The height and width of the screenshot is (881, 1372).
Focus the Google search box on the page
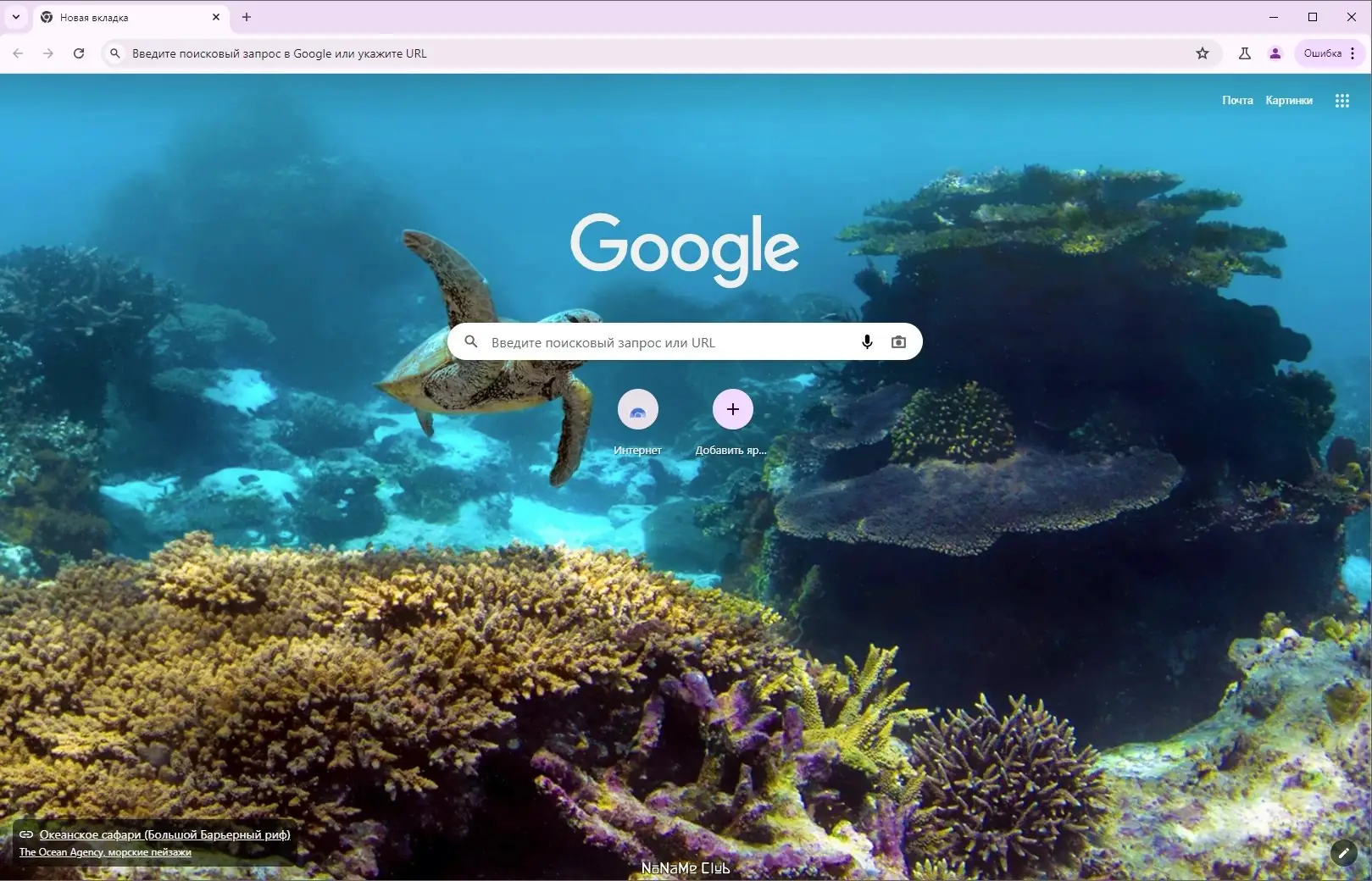click(685, 341)
